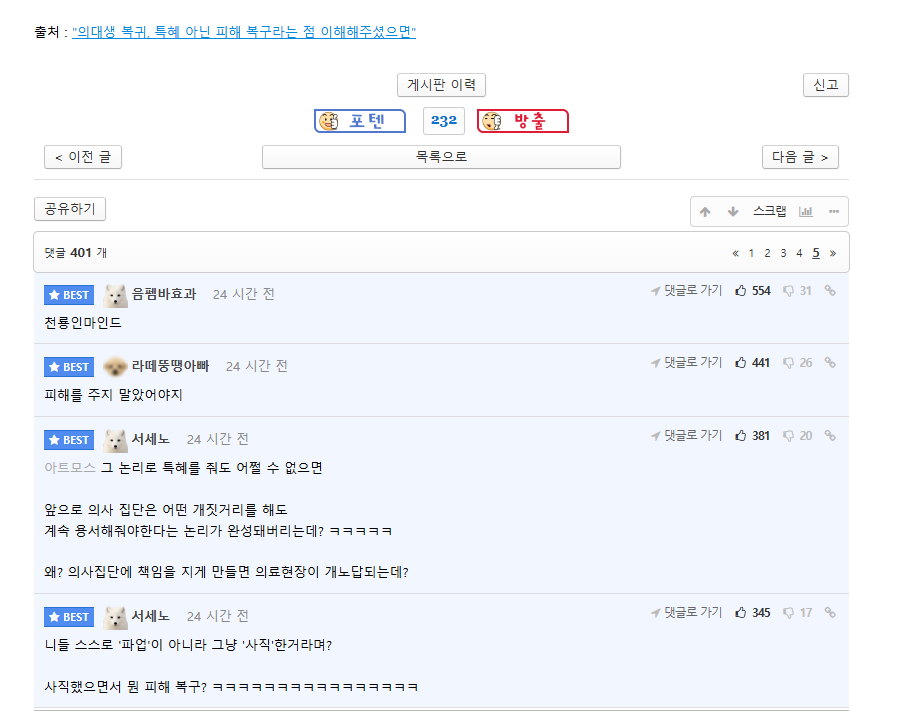Click the 포텐 upvote button
This screenshot has width=907, height=712.
click(x=360, y=121)
